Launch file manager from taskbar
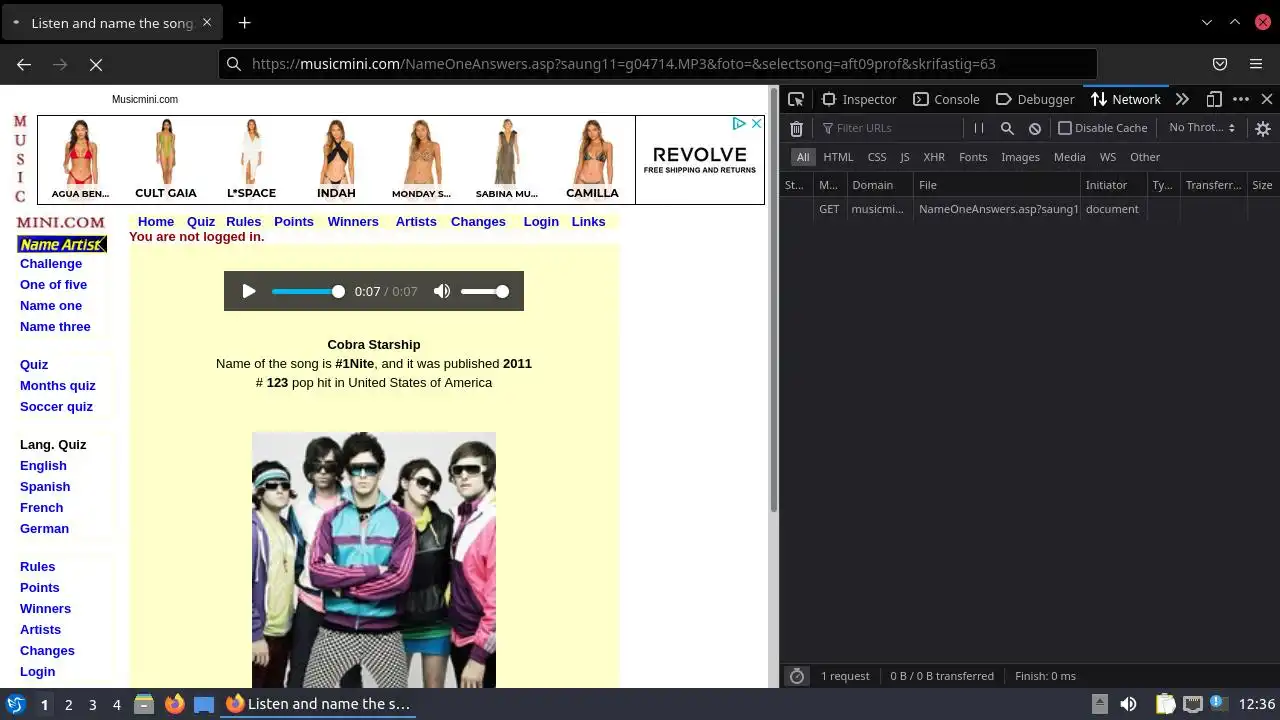 [x=144, y=704]
